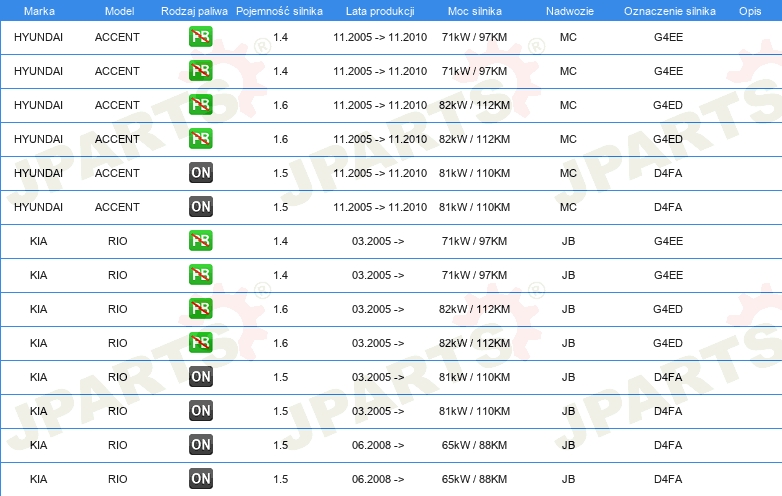Viewport: 782px width, 496px height.
Task: Click ON diesel icon in first Hyundai Accent 1.5 row
Action: click(200, 172)
